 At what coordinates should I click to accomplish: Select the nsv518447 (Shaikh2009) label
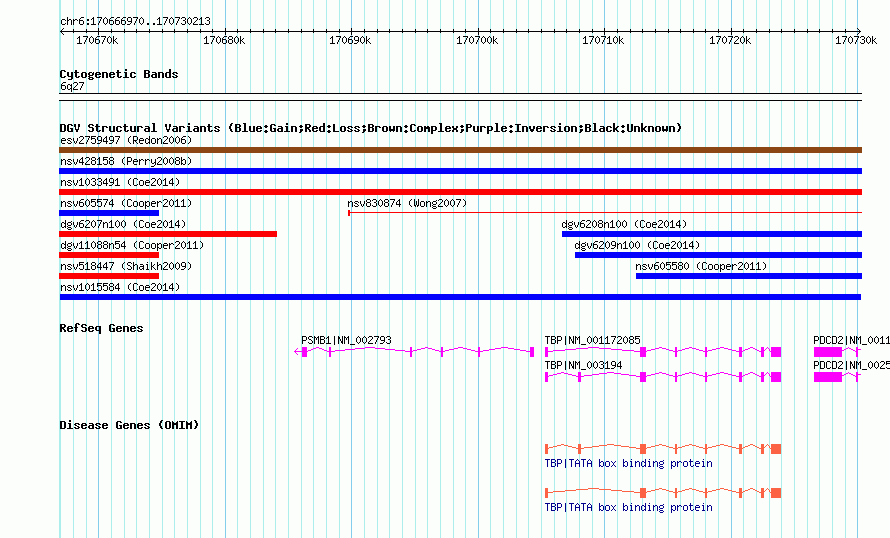(126, 266)
